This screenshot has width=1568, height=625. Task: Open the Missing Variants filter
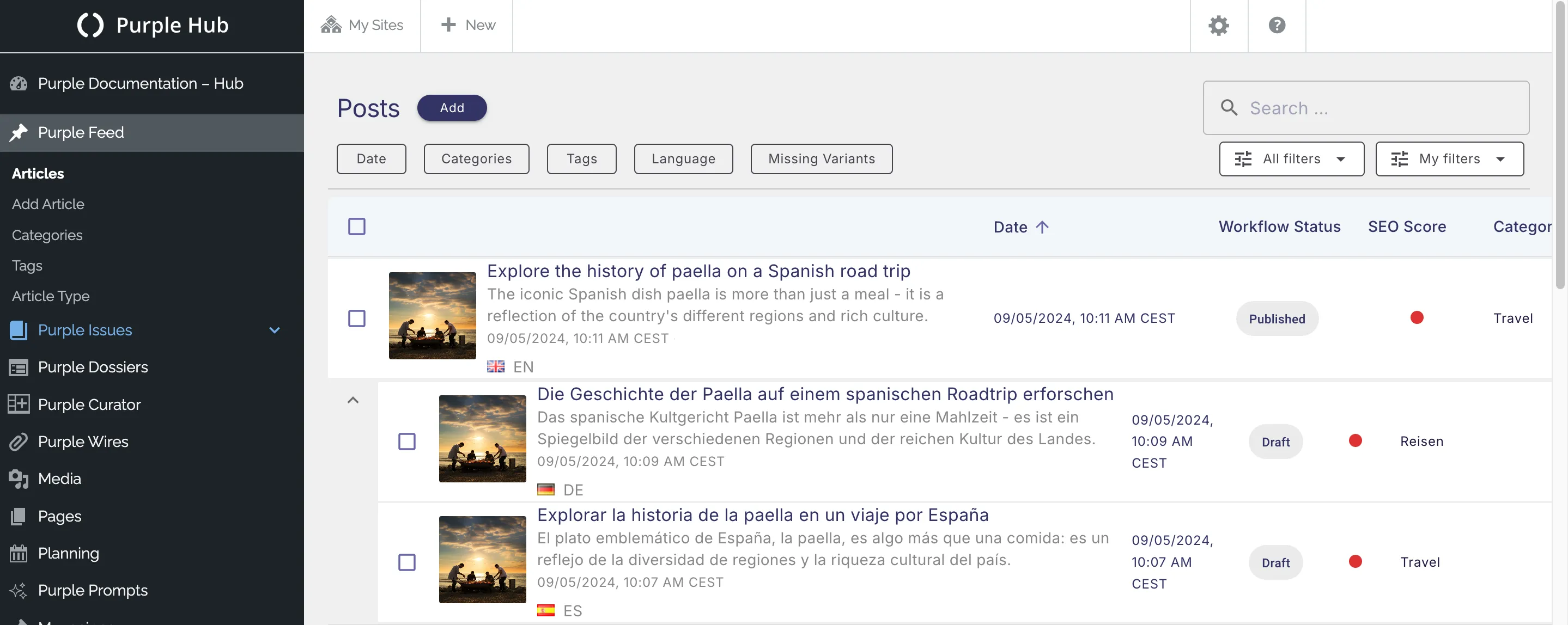click(x=822, y=158)
